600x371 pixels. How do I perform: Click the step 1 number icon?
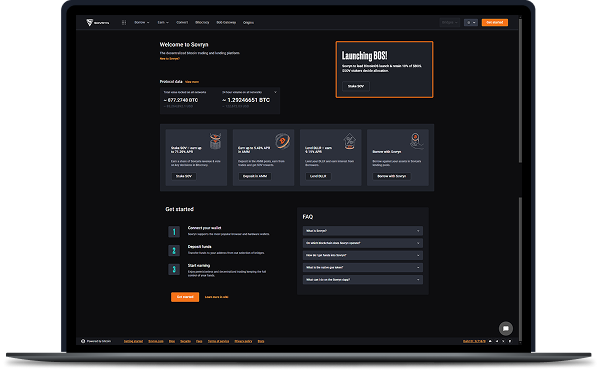174,232
